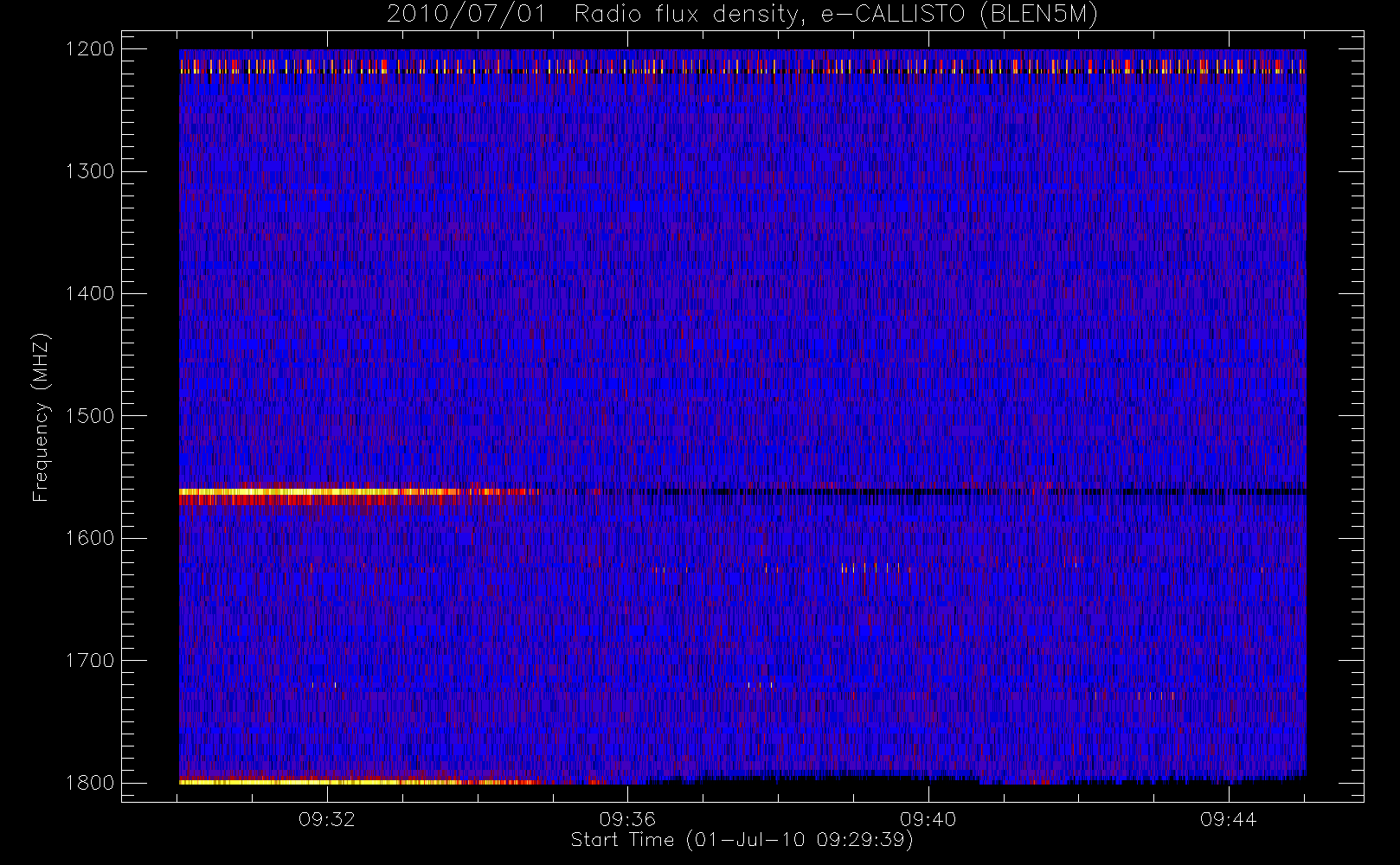Screen dimensions: 1400x865
Task: Click the 09:36 time tick label
Action: 627,819
